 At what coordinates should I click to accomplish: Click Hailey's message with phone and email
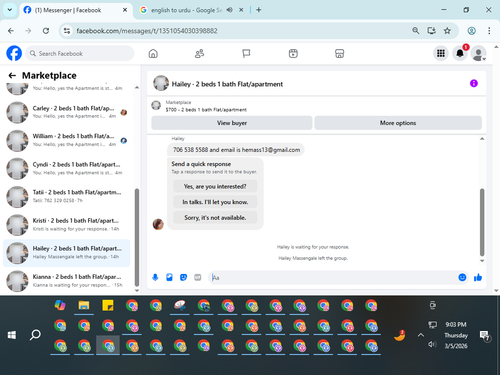point(236,150)
